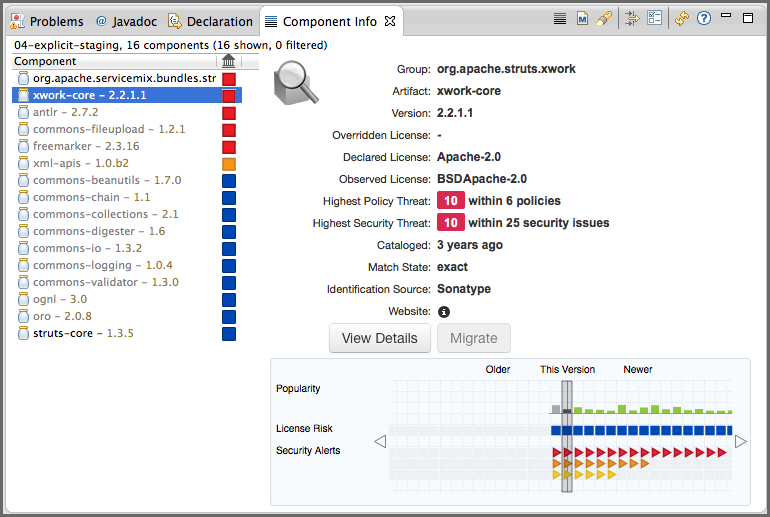Open help via the question mark icon
Screen dimensions: 770x517
704,19
